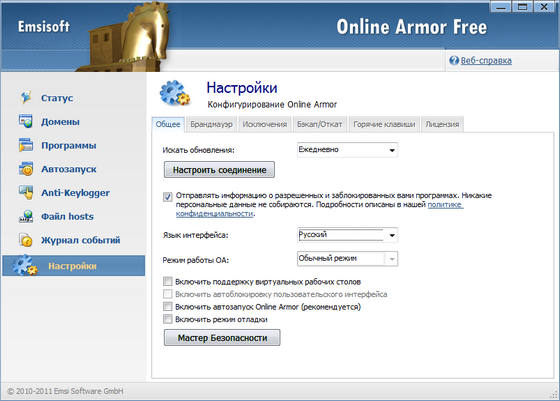560x401 pixels.
Task: Open the Исключения tab
Action: tap(265, 124)
